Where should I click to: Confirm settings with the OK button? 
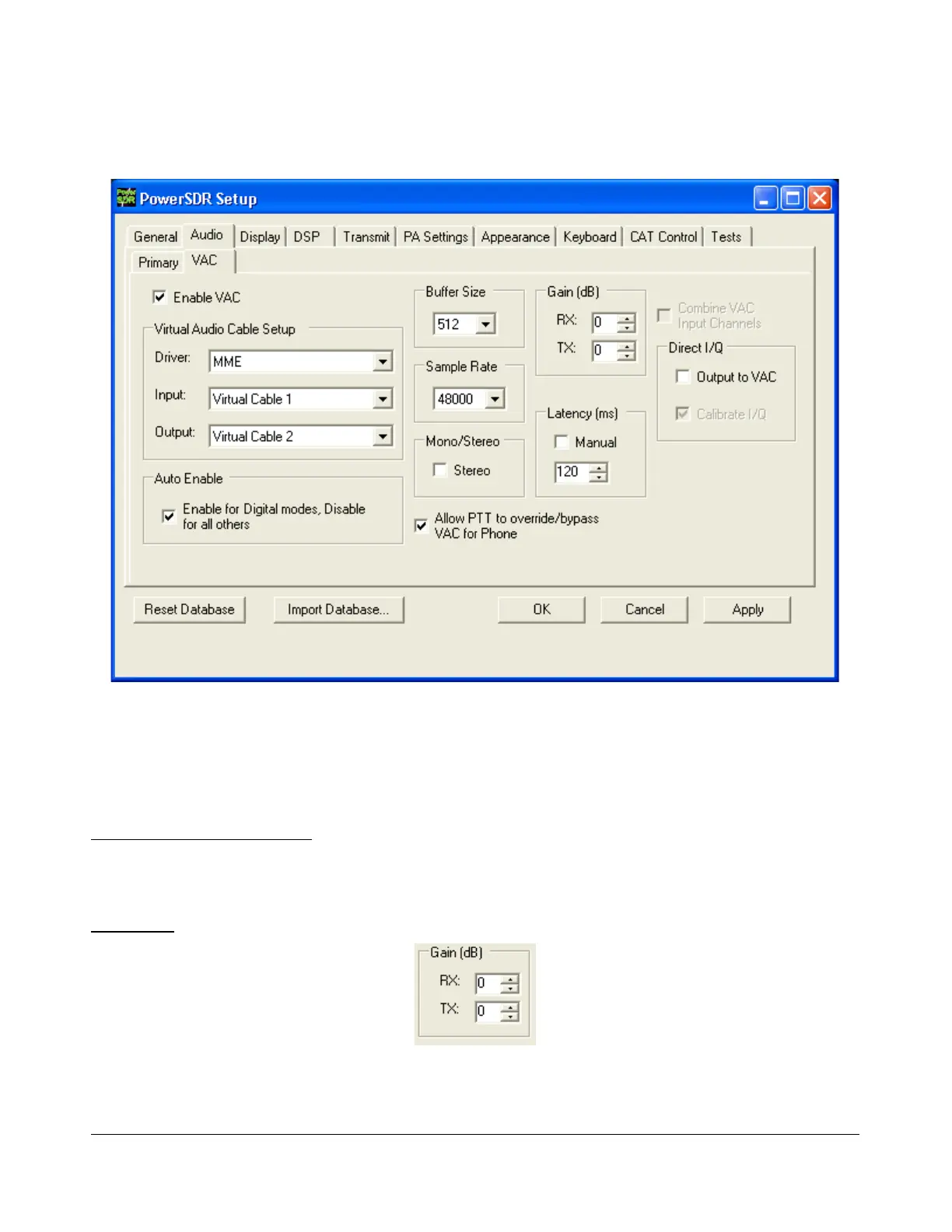[x=541, y=610]
